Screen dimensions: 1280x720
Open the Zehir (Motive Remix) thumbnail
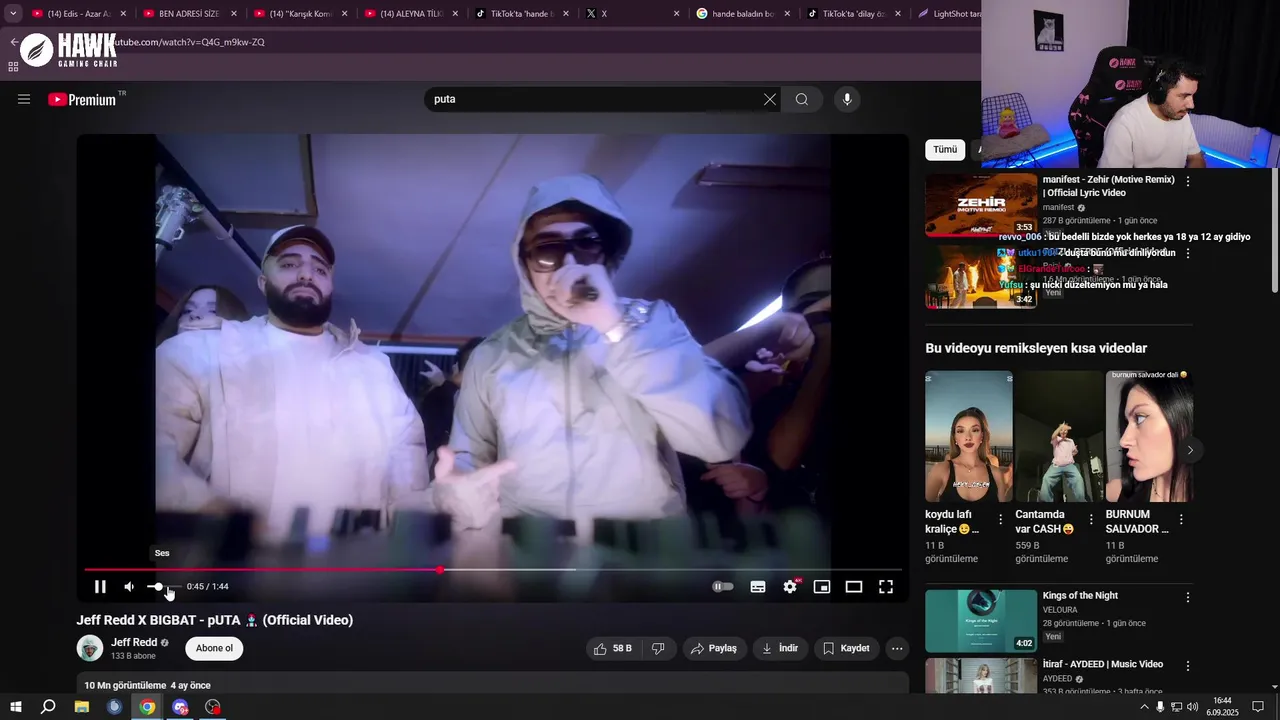coord(981,205)
